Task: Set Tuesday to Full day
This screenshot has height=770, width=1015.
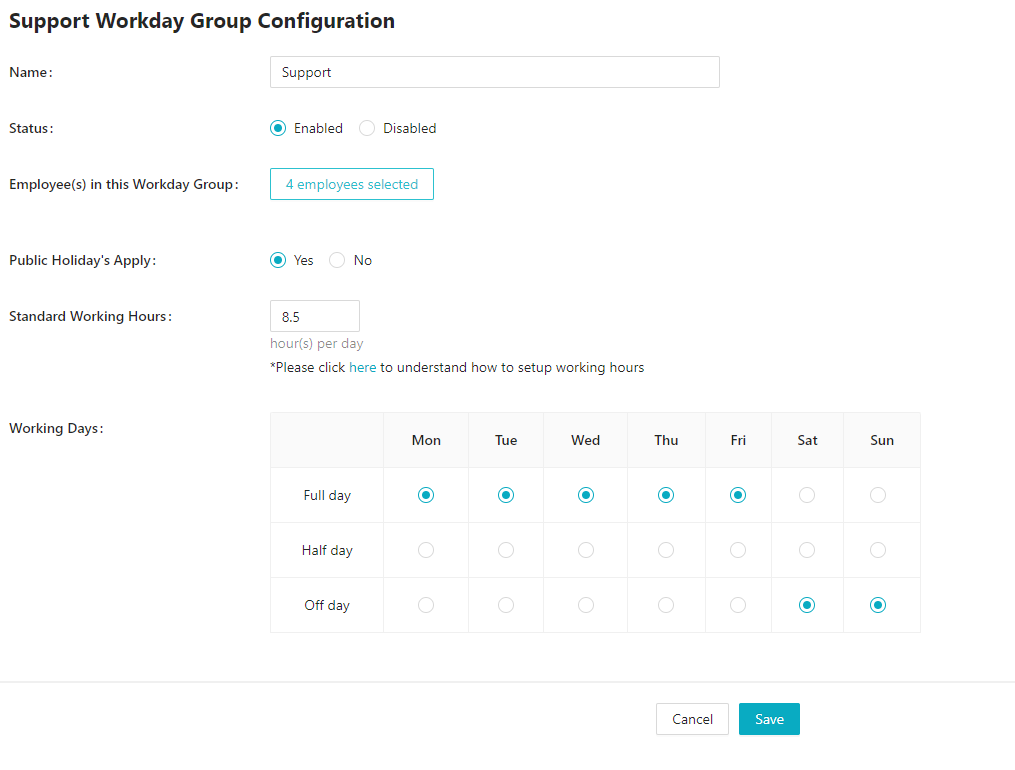Action: (x=506, y=495)
